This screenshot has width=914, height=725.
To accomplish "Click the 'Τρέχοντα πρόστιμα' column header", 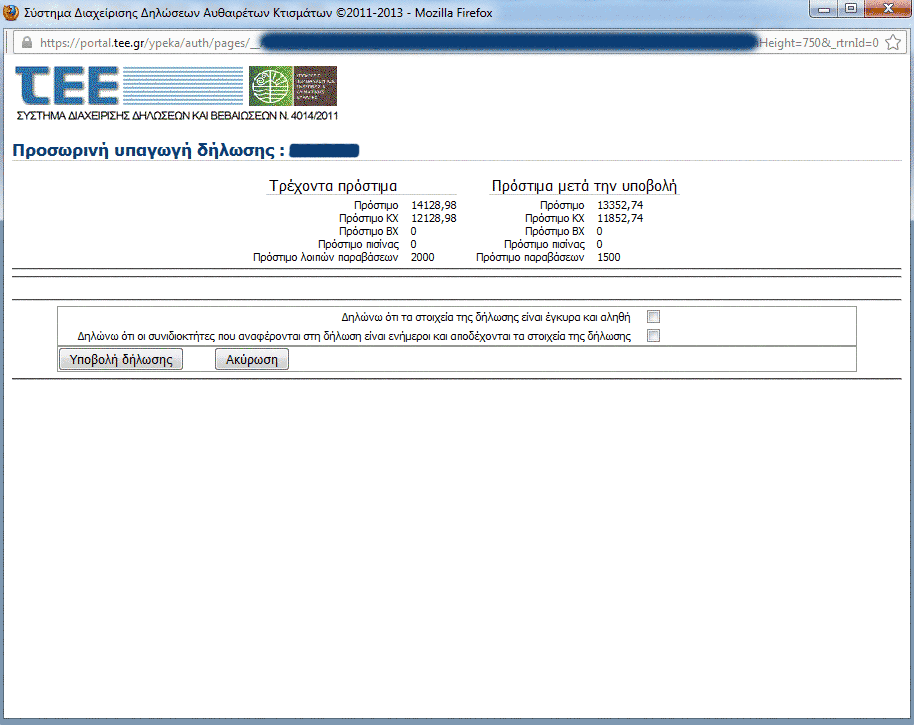I will [333, 186].
